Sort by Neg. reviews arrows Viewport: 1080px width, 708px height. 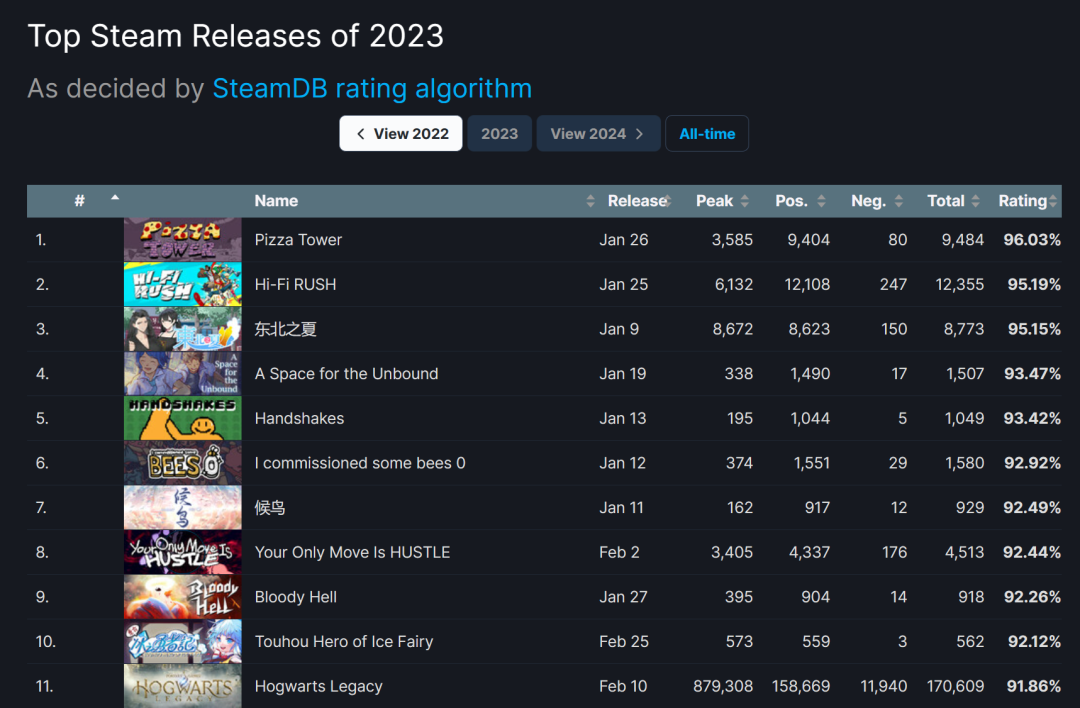(x=898, y=201)
